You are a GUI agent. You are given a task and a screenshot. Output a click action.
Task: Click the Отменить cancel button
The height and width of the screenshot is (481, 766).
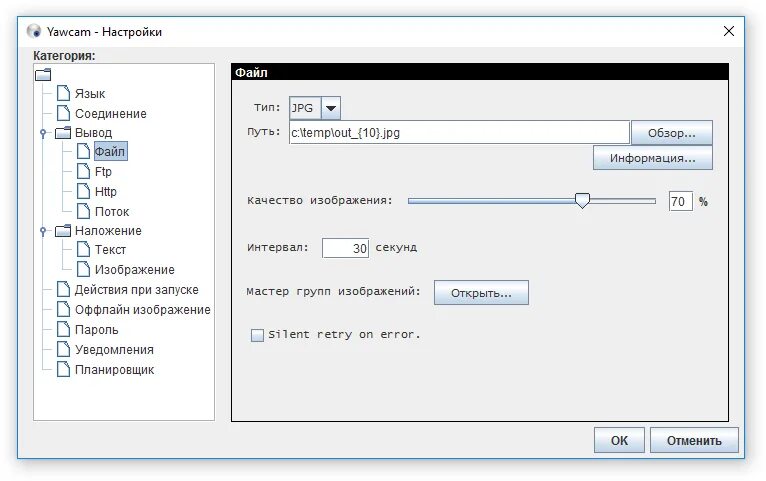click(x=694, y=440)
